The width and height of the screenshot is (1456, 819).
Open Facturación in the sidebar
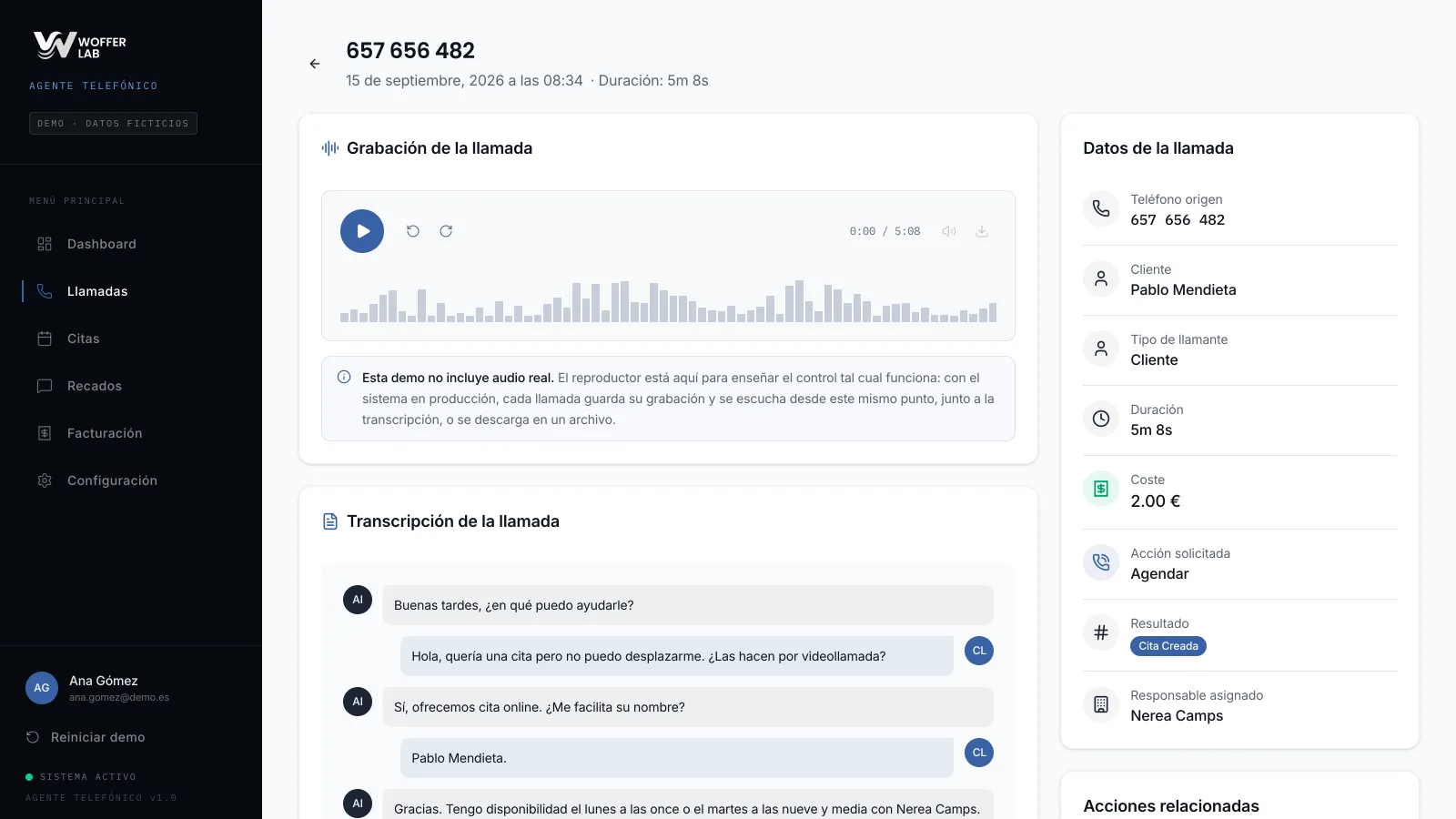tap(131, 433)
